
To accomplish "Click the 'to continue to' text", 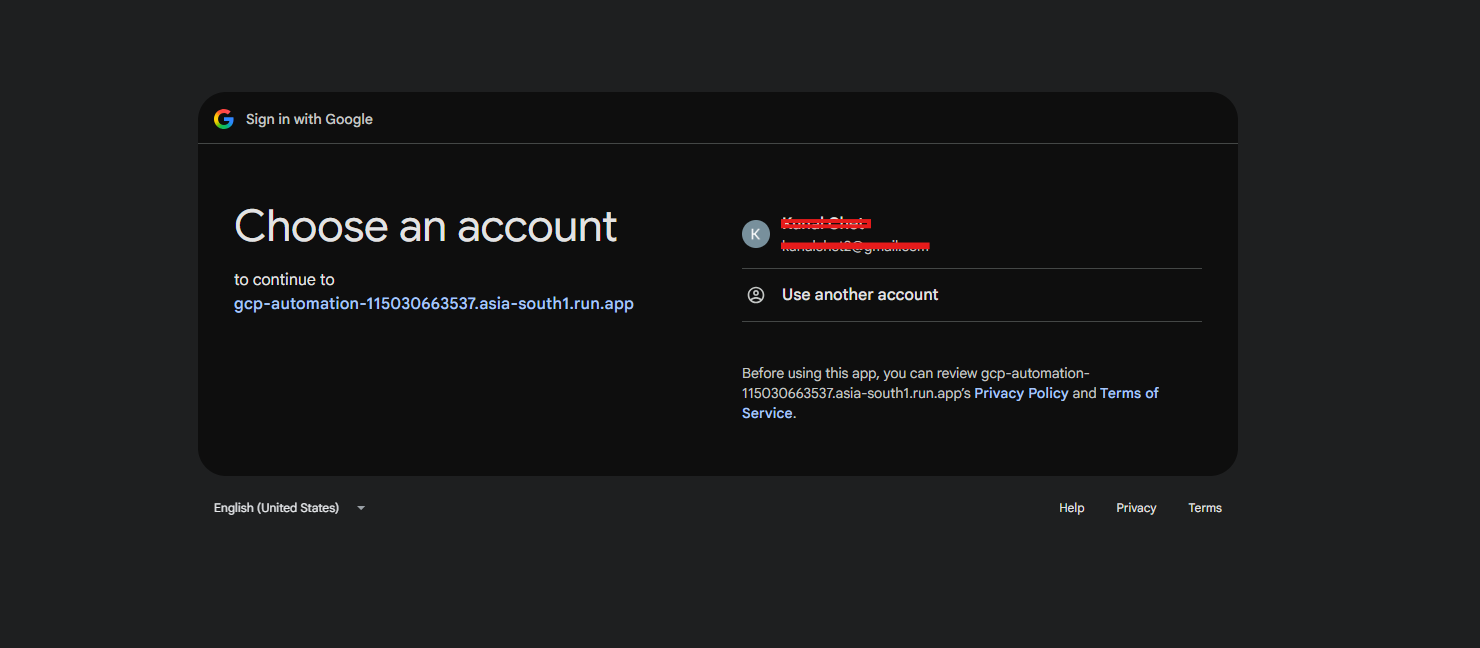I will [284, 280].
